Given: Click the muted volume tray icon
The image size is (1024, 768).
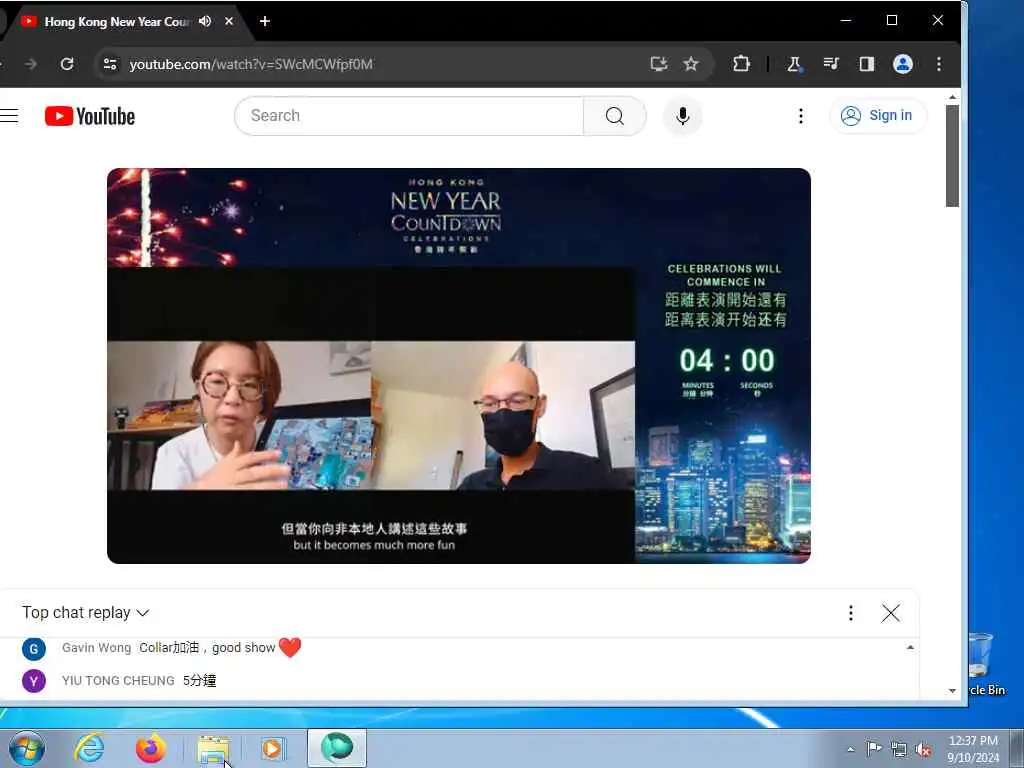Looking at the screenshot, I should (x=923, y=750).
